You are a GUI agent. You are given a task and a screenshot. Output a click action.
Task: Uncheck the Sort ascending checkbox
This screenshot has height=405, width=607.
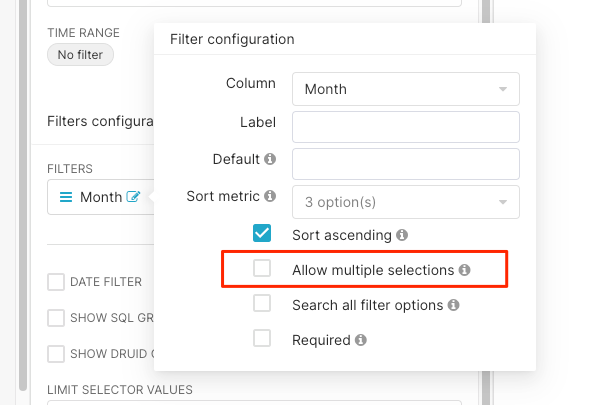click(262, 234)
